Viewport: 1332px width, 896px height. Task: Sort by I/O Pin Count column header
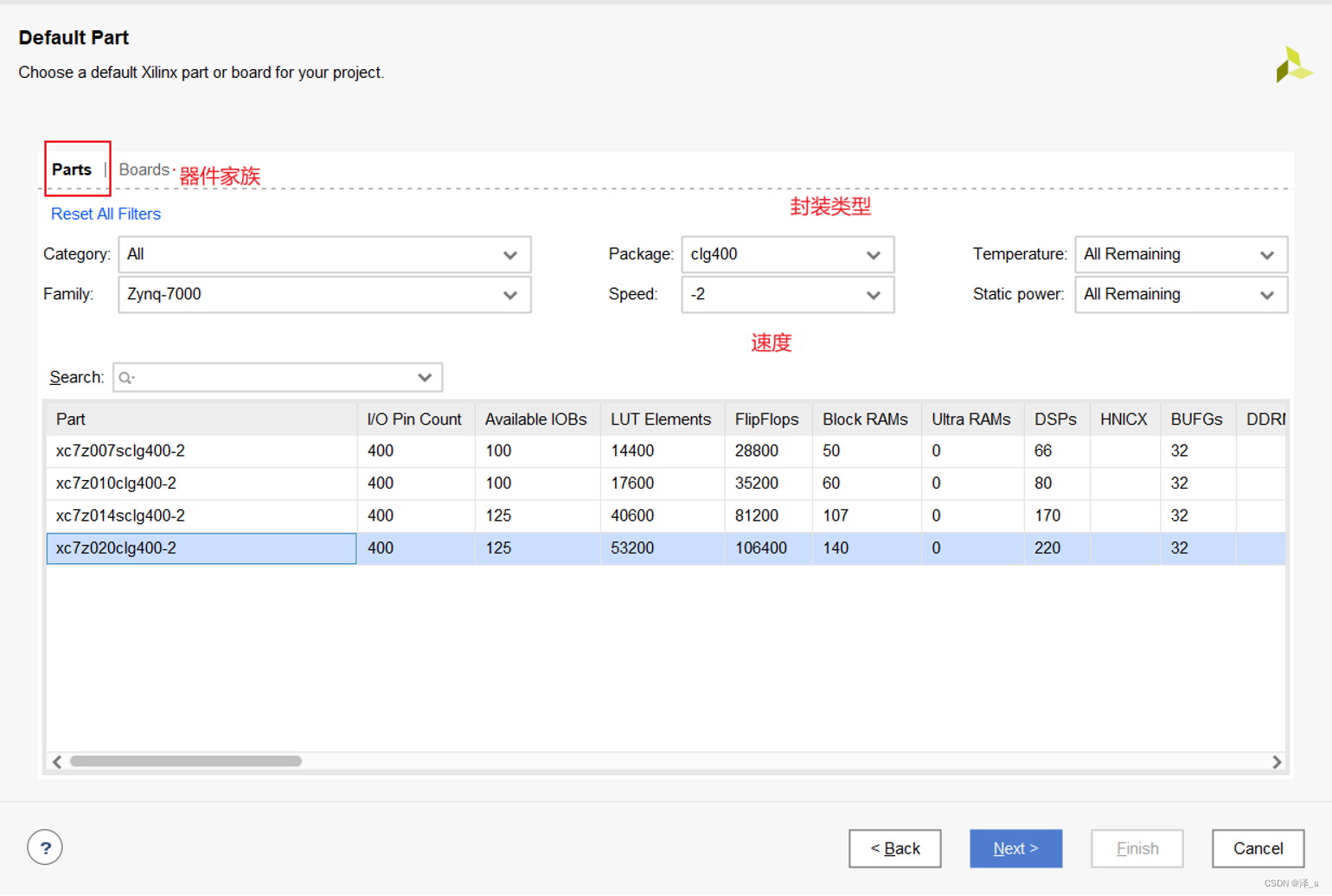pyautogui.click(x=416, y=419)
